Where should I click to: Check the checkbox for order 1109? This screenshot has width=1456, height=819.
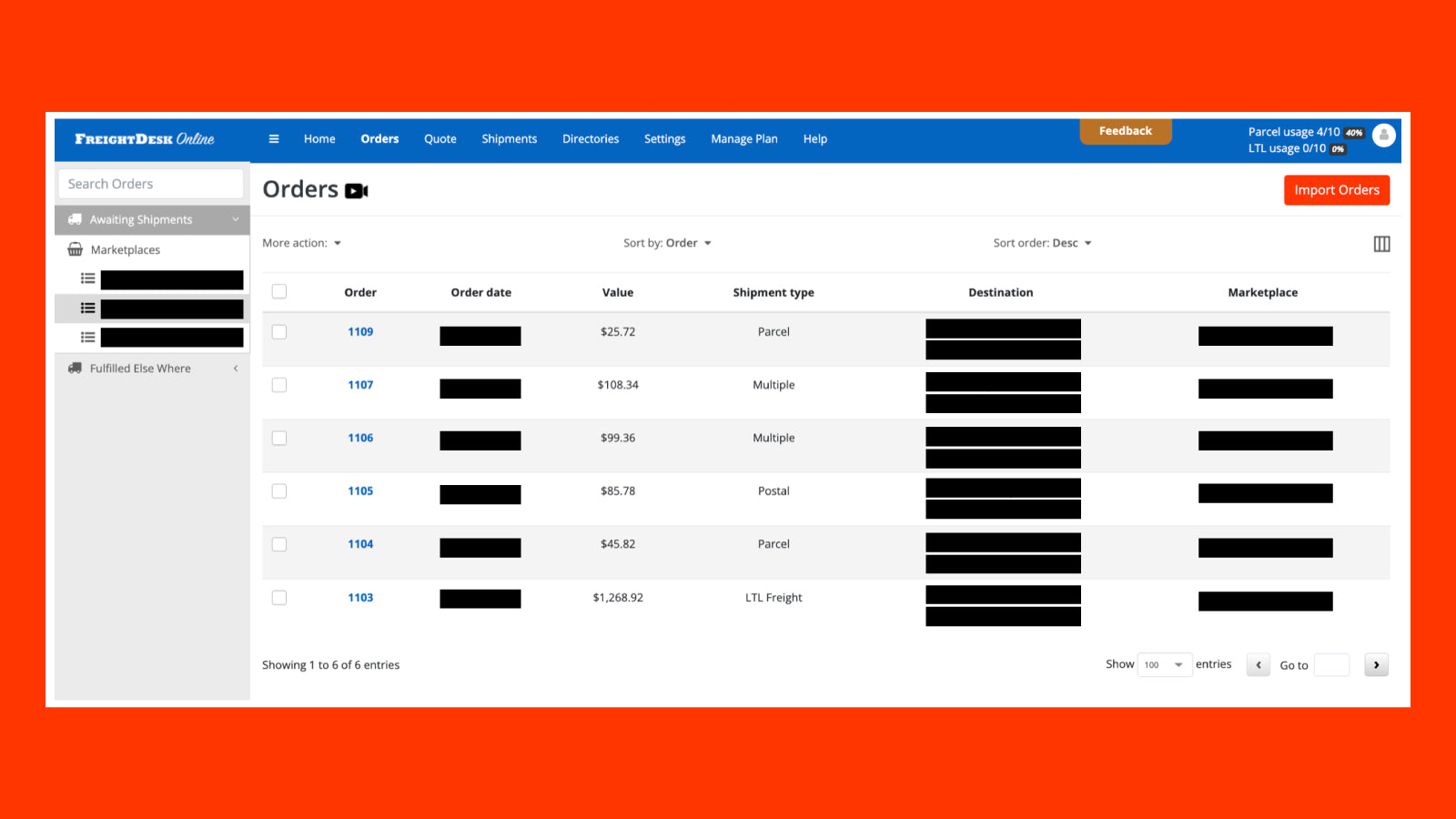[x=279, y=332]
